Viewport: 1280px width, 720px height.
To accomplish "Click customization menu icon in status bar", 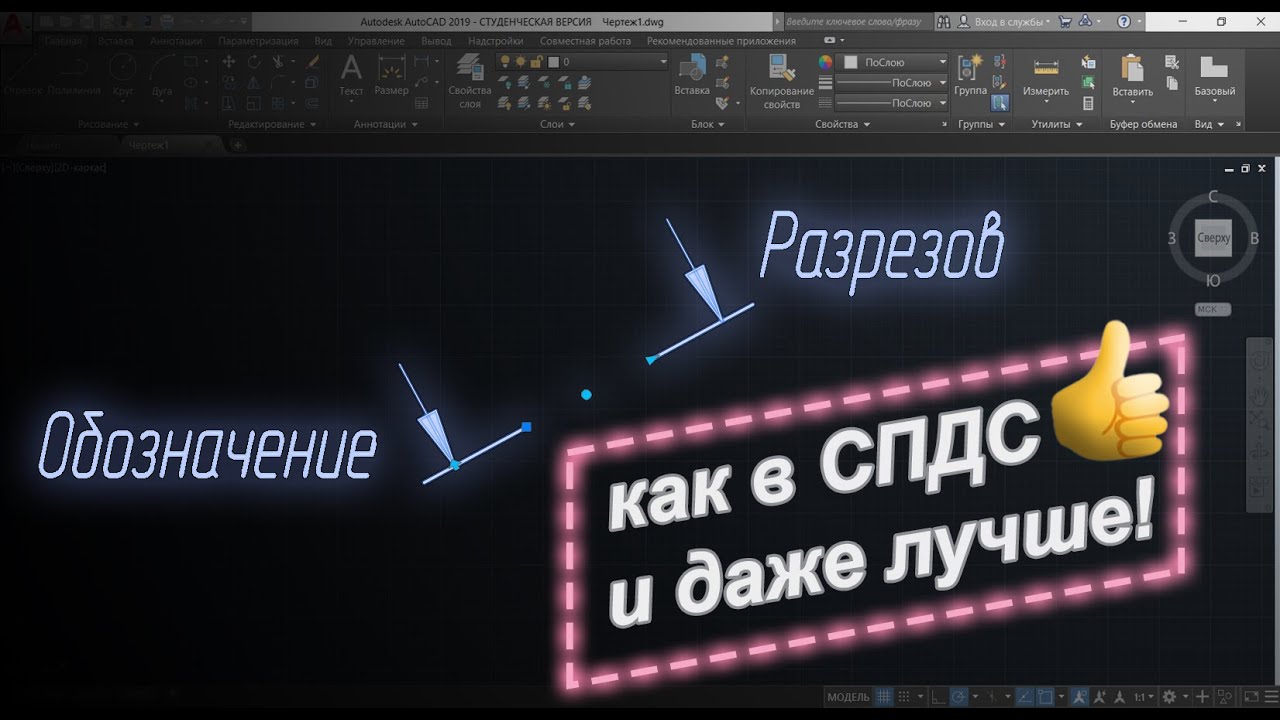I will click(1271, 696).
